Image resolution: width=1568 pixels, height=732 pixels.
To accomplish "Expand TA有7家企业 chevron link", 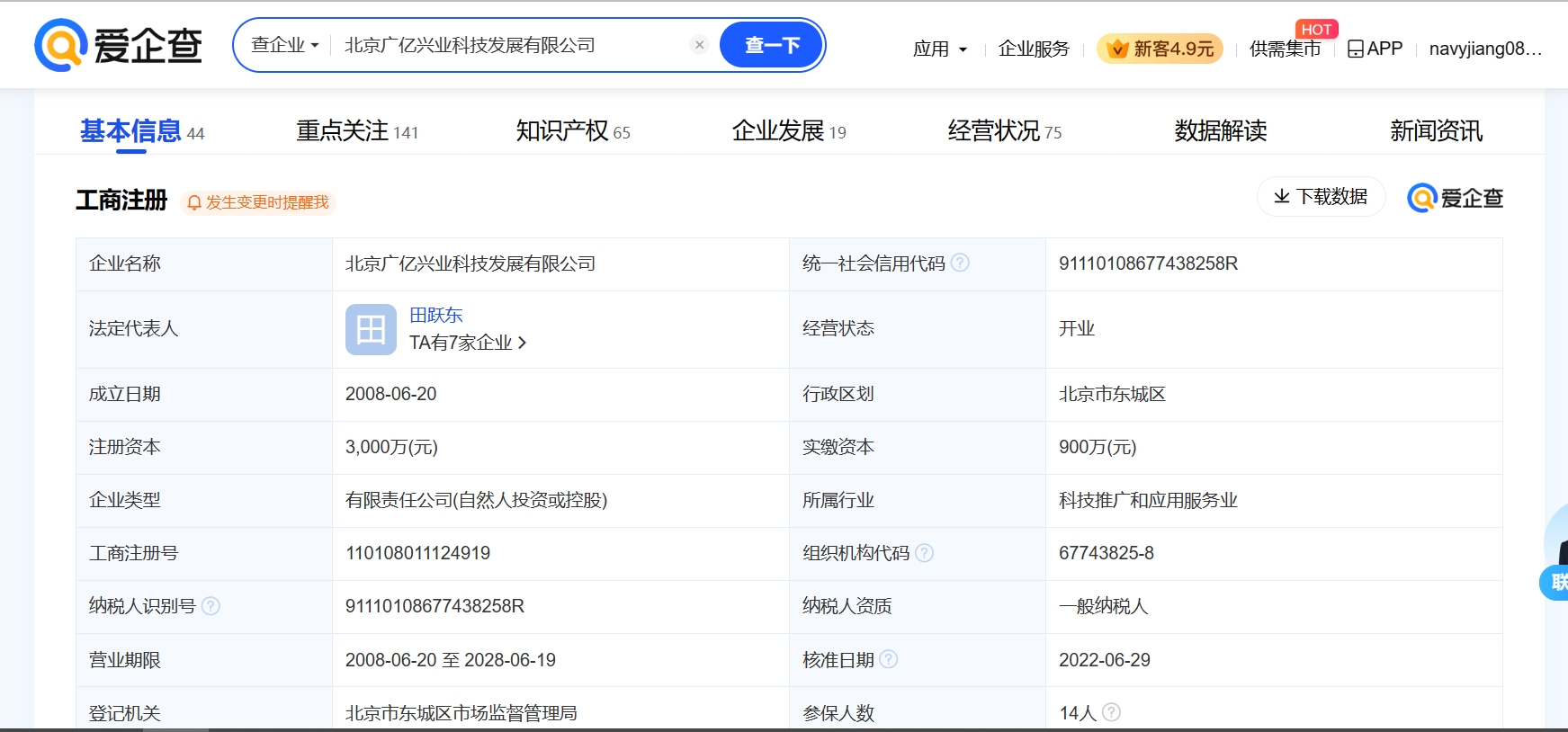I will coord(468,343).
